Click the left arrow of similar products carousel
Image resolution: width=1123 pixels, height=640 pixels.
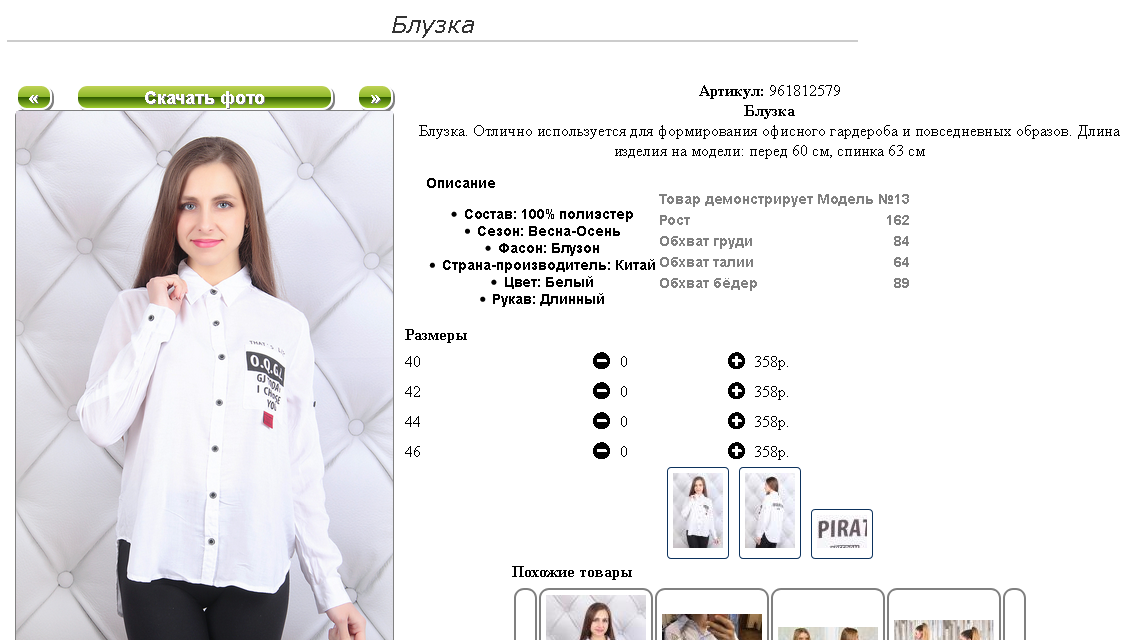(526, 614)
